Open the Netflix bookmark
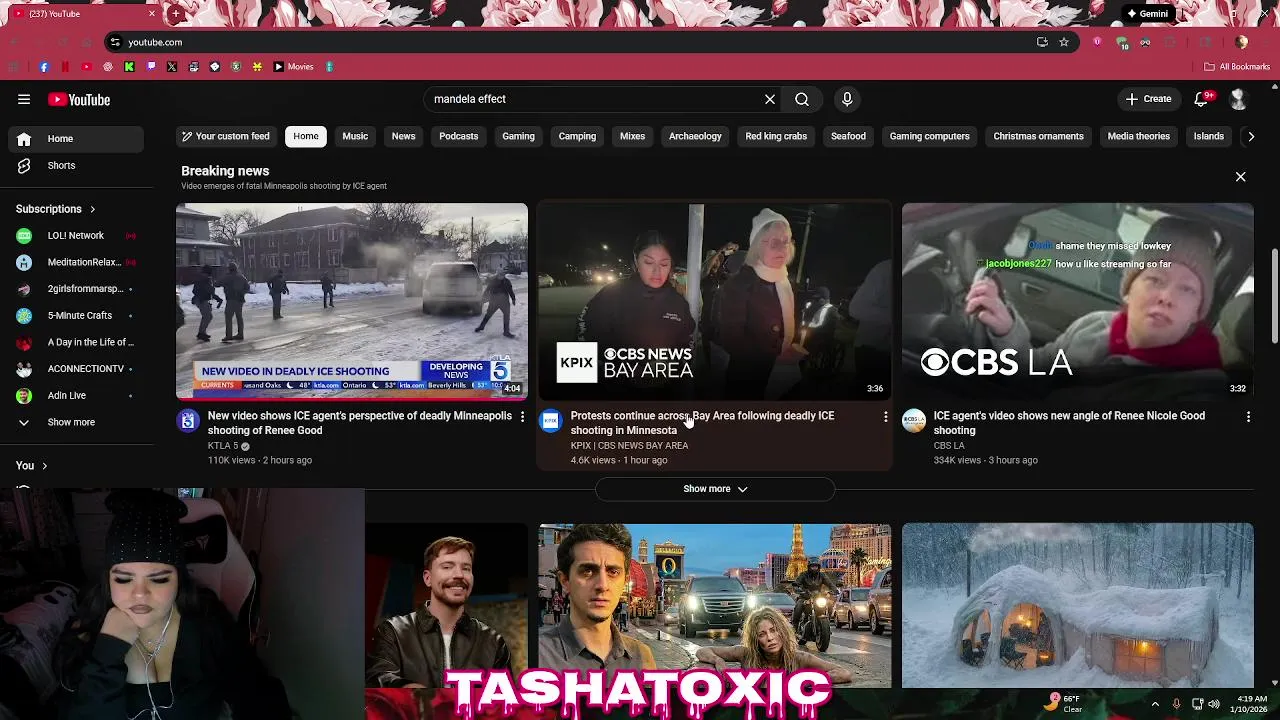The image size is (1280, 720). (65, 67)
